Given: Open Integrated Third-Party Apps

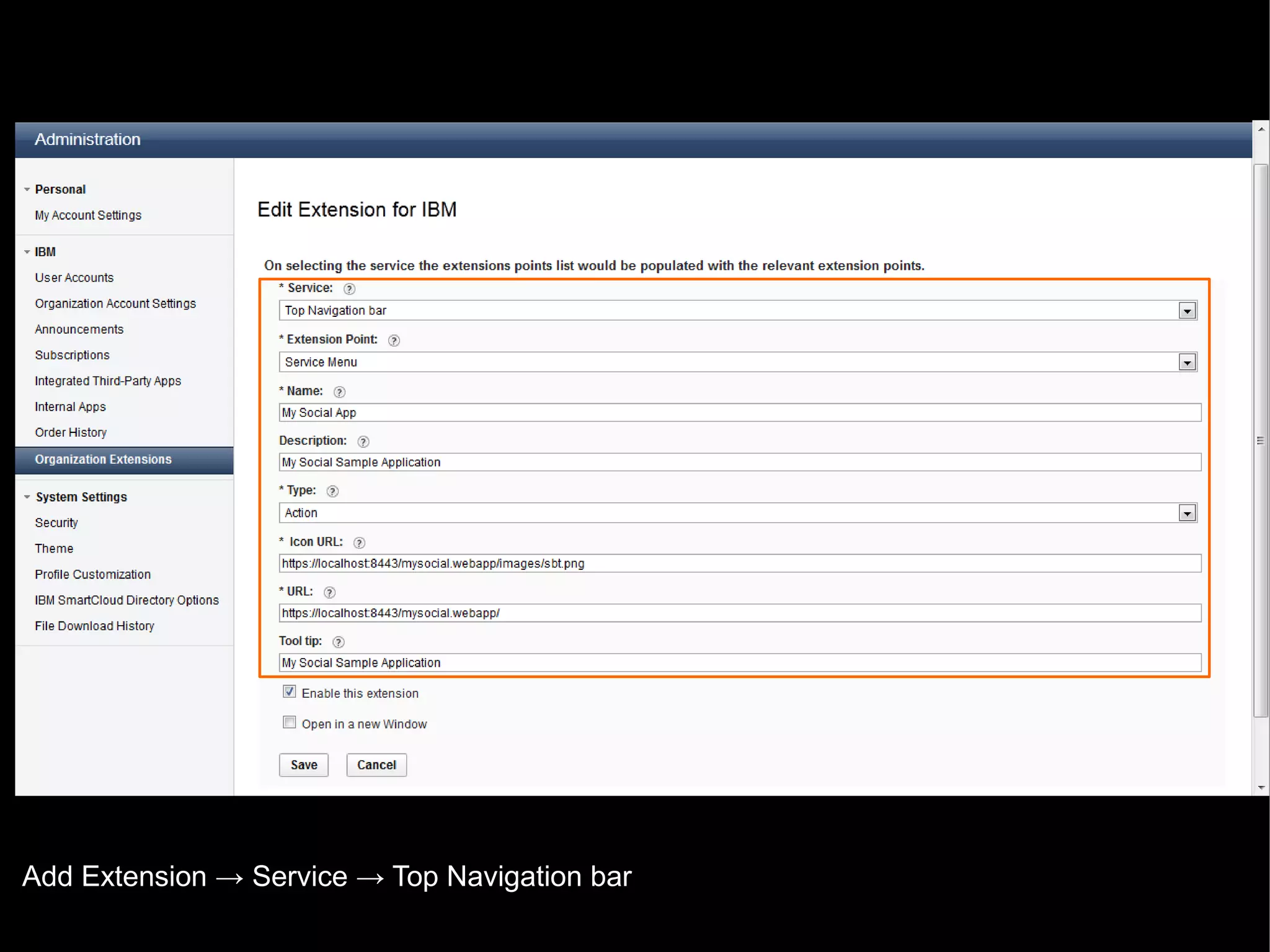Looking at the screenshot, I should click(x=108, y=381).
